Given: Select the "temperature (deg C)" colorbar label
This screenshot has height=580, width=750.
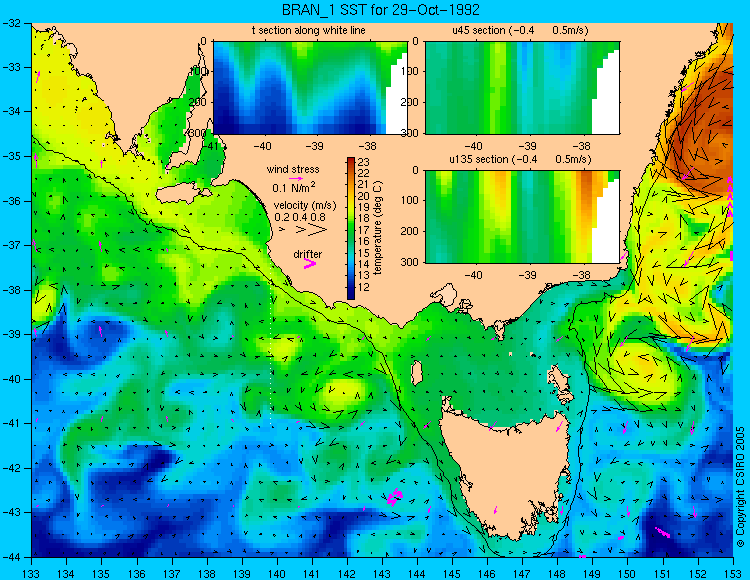Looking at the screenshot, I should 378,228.
